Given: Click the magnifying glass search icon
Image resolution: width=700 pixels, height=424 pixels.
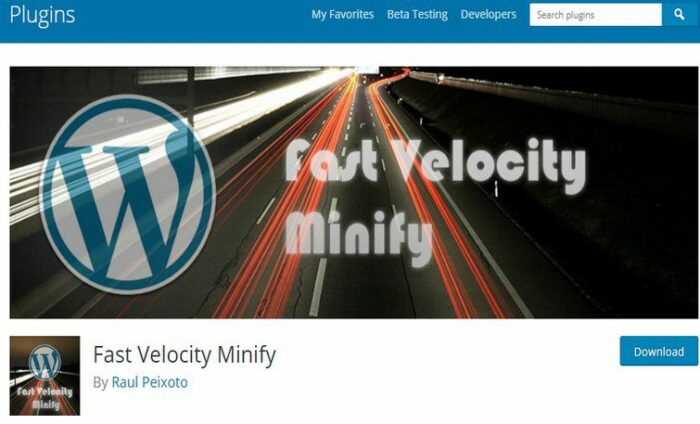Looking at the screenshot, I should click(x=679, y=15).
